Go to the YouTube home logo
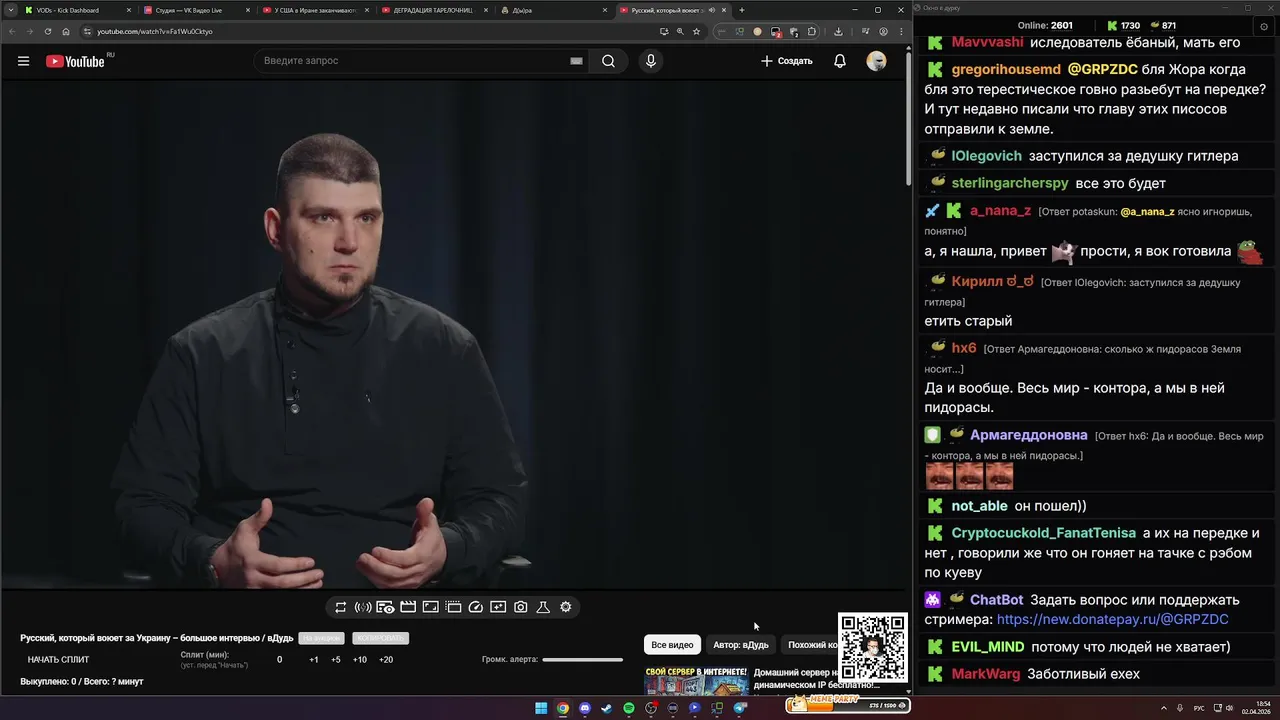Screen dimensions: 1280x720 75,61
